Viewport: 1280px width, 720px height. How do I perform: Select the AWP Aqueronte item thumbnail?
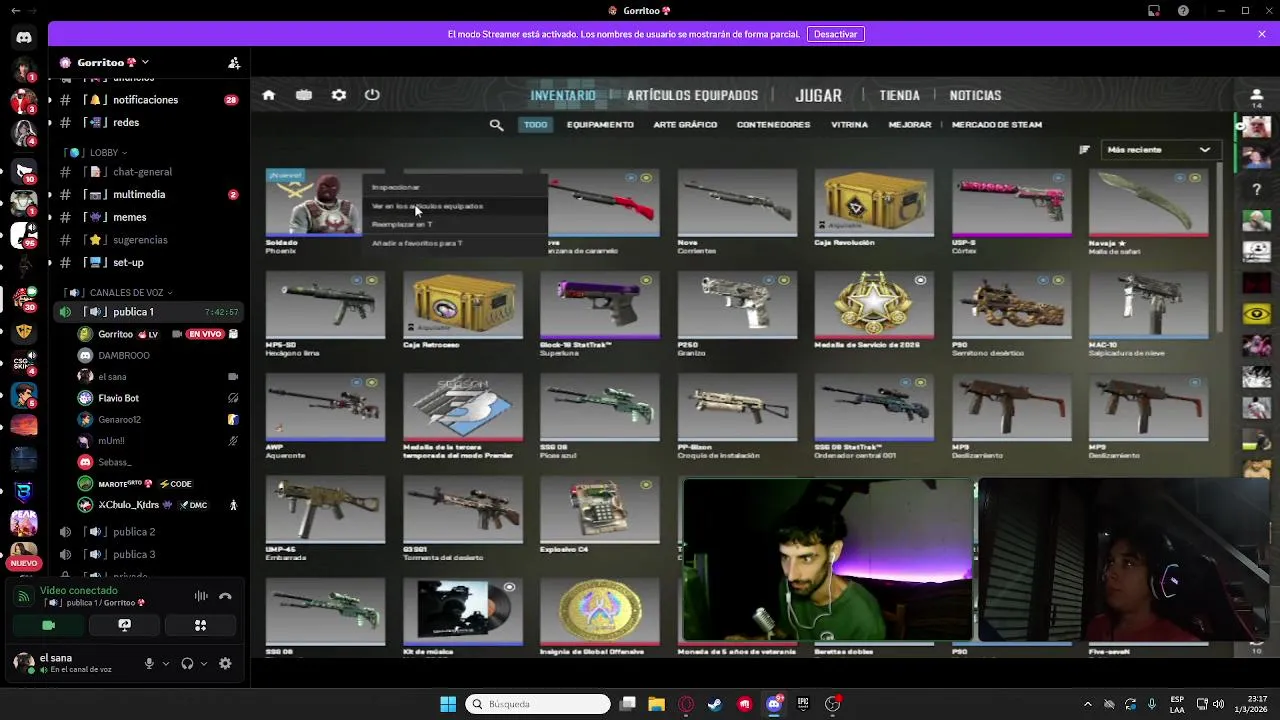click(x=325, y=407)
